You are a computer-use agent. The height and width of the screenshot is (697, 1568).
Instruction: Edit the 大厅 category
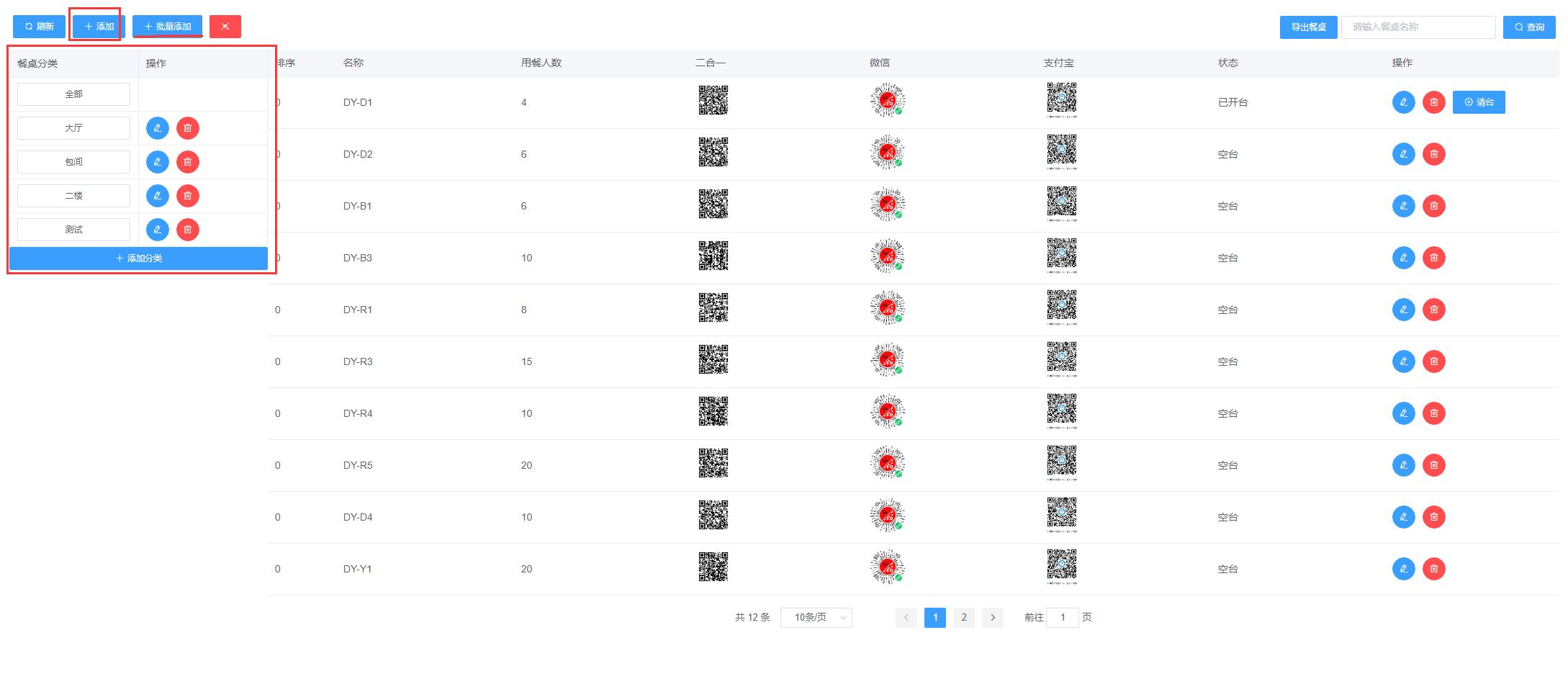[x=158, y=128]
